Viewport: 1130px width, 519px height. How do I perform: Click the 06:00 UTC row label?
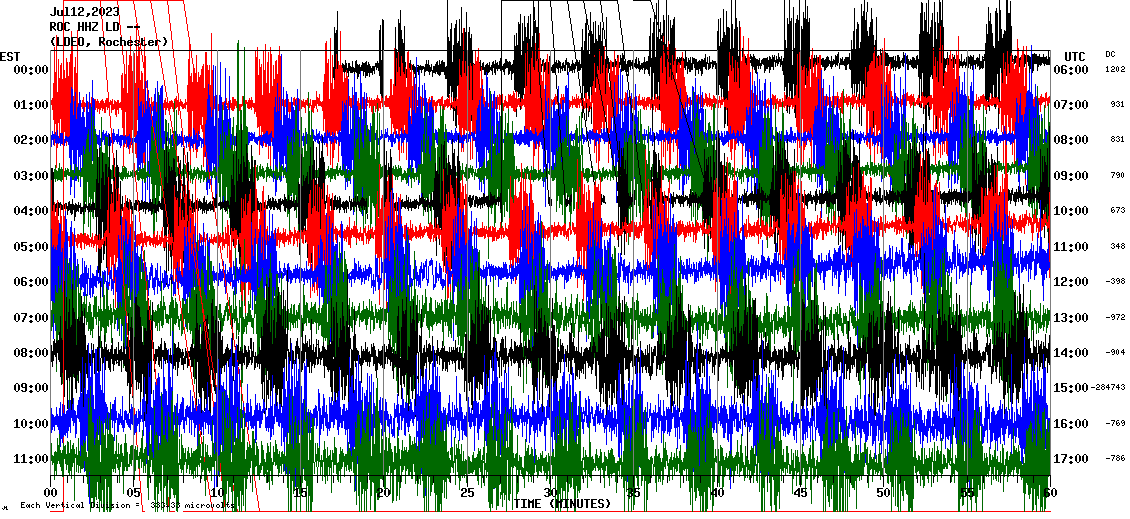pyautogui.click(x=1077, y=70)
